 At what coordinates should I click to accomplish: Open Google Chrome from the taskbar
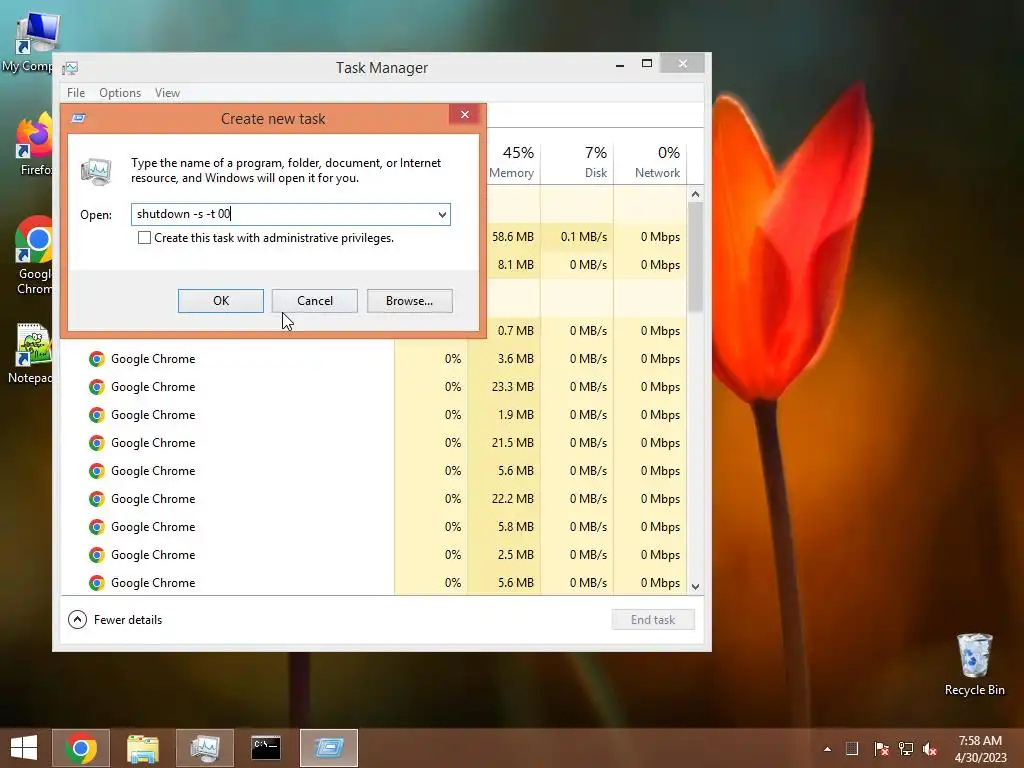(81, 748)
